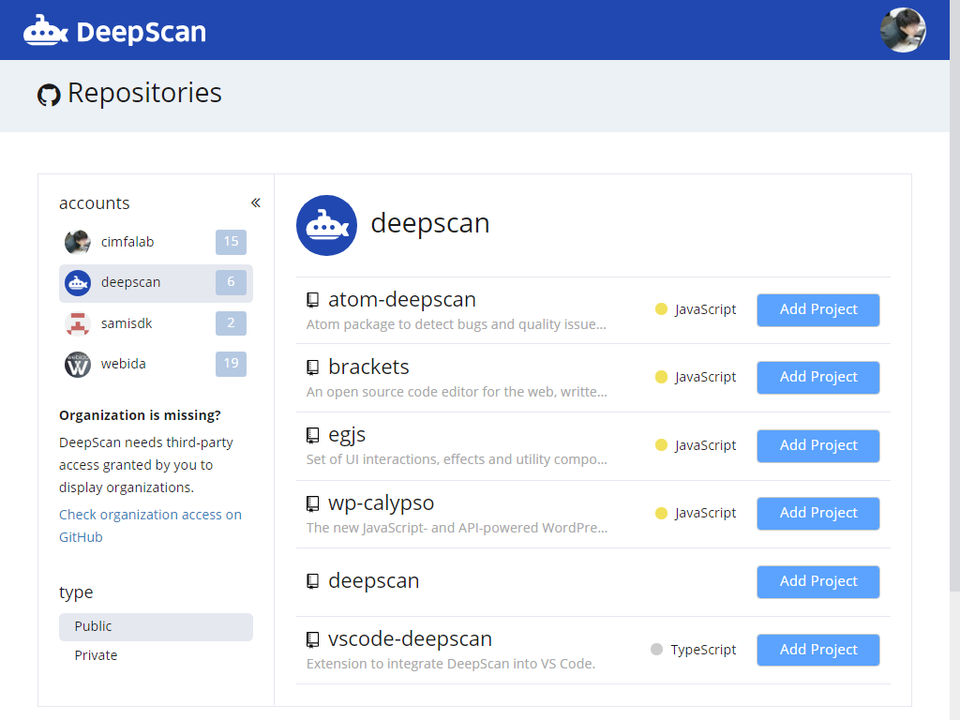Click the large deepscan organization logo
The height and width of the screenshot is (720, 960).
tap(326, 225)
